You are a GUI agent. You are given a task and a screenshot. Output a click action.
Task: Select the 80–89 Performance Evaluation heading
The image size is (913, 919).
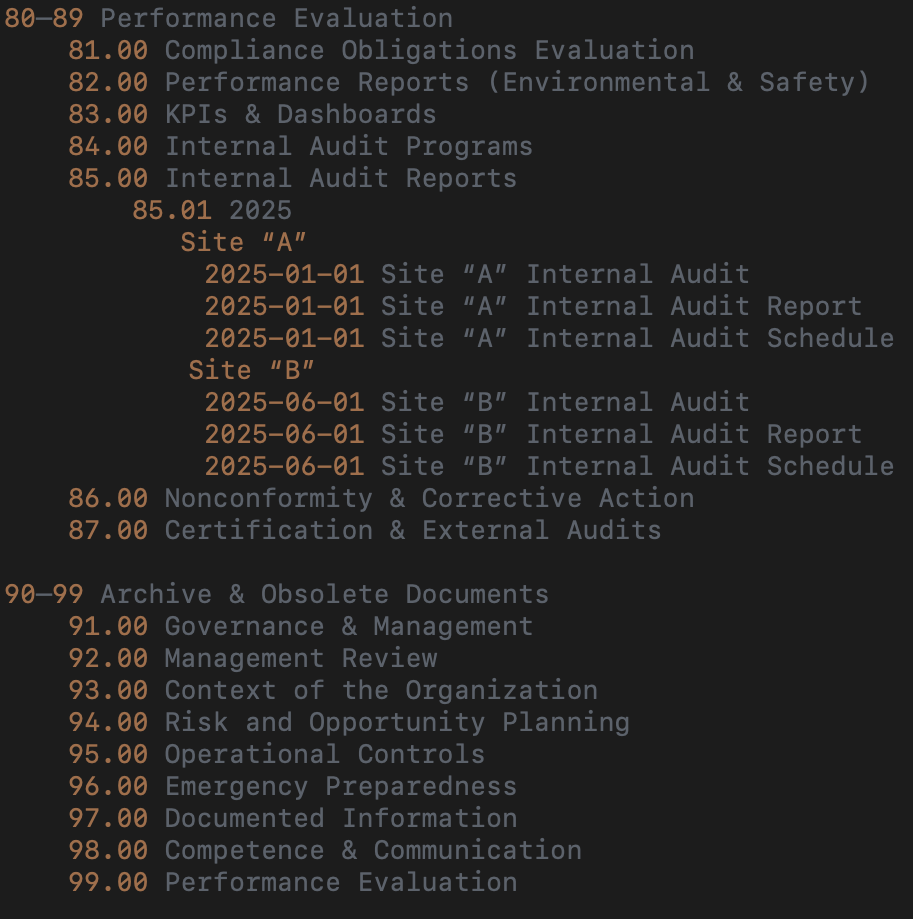pyautogui.click(x=228, y=18)
